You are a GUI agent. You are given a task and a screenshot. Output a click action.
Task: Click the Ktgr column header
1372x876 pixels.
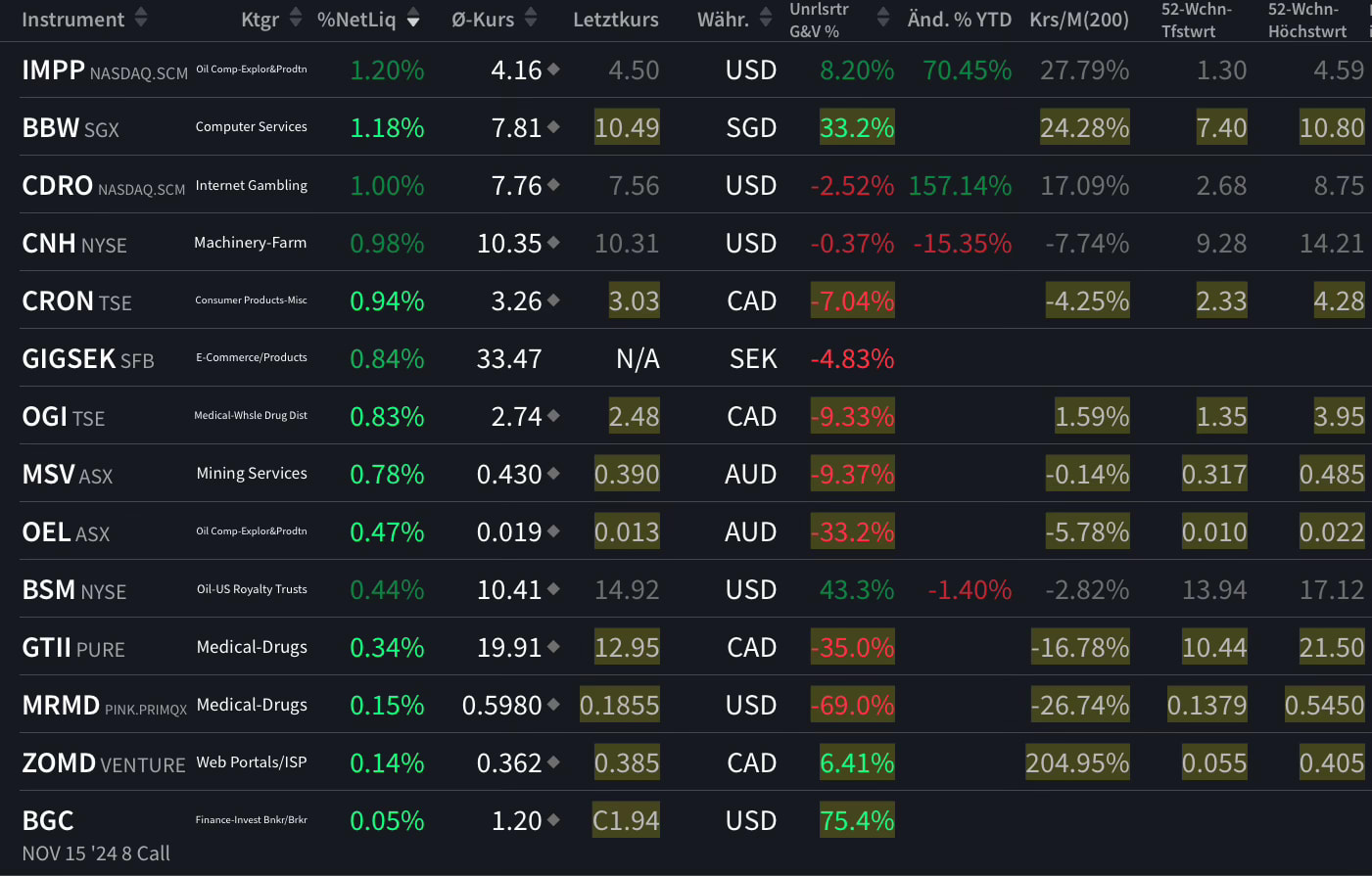260,20
